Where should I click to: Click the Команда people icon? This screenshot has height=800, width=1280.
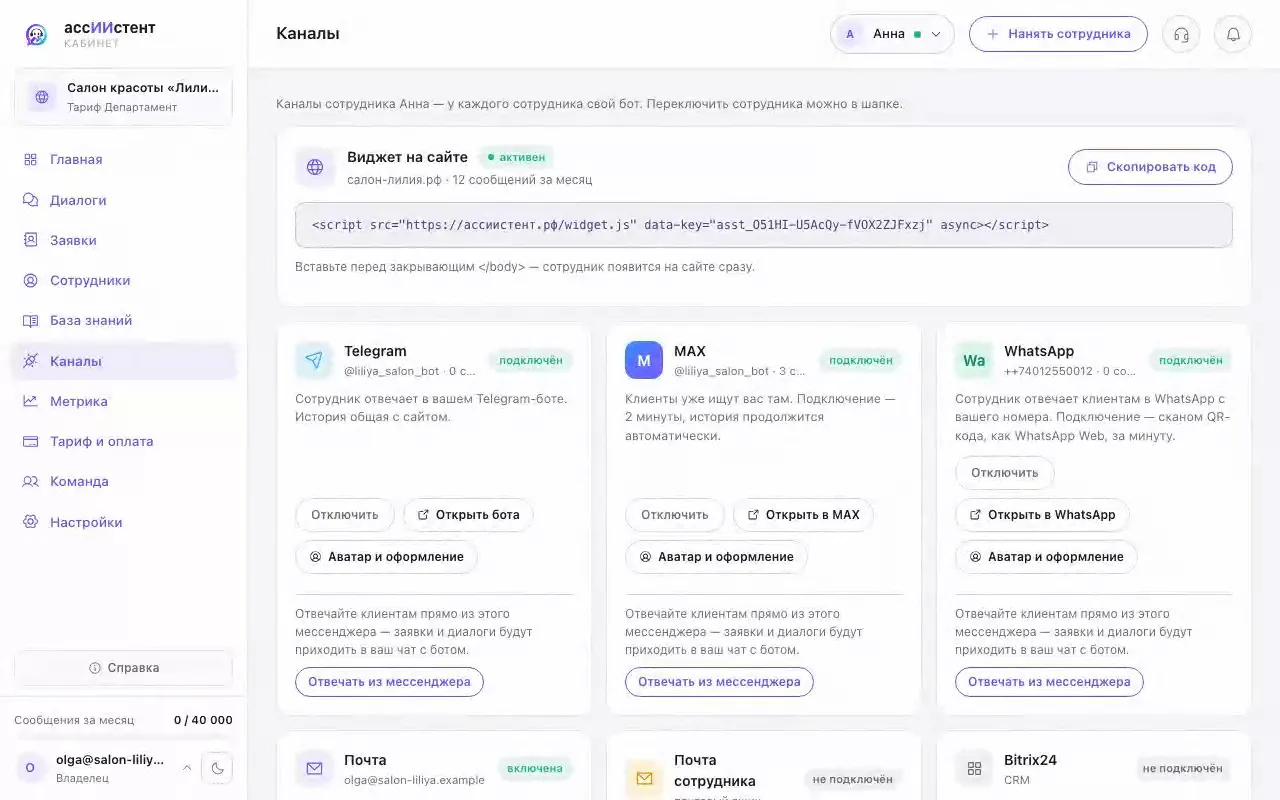tap(30, 481)
